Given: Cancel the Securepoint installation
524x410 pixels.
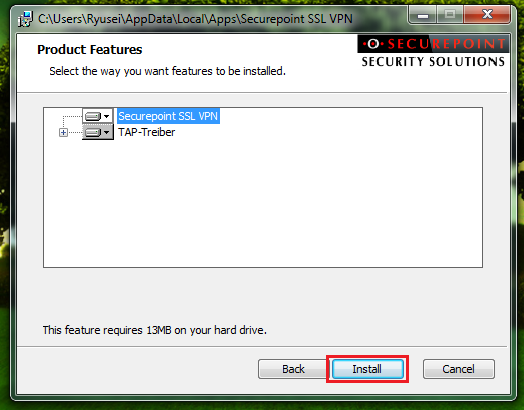Looking at the screenshot, I should pos(458,369).
